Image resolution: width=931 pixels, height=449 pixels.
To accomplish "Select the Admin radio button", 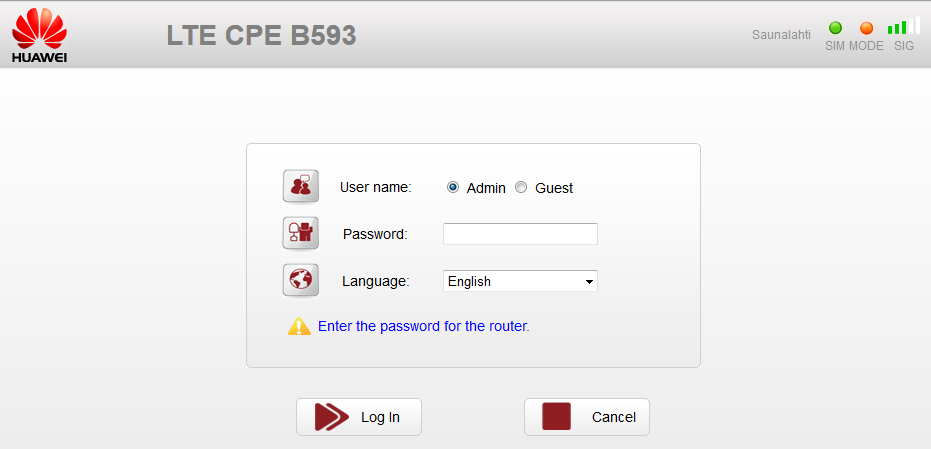I will point(453,187).
